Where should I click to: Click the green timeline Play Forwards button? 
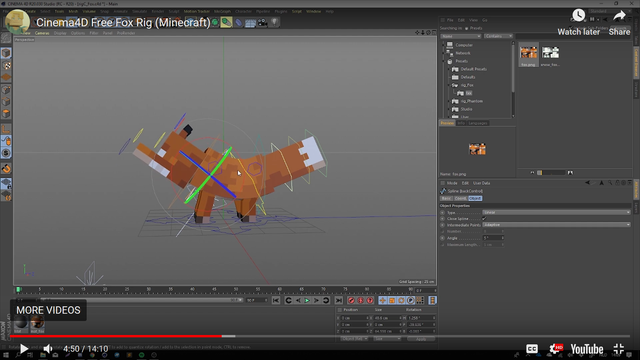pyautogui.click(x=307, y=300)
